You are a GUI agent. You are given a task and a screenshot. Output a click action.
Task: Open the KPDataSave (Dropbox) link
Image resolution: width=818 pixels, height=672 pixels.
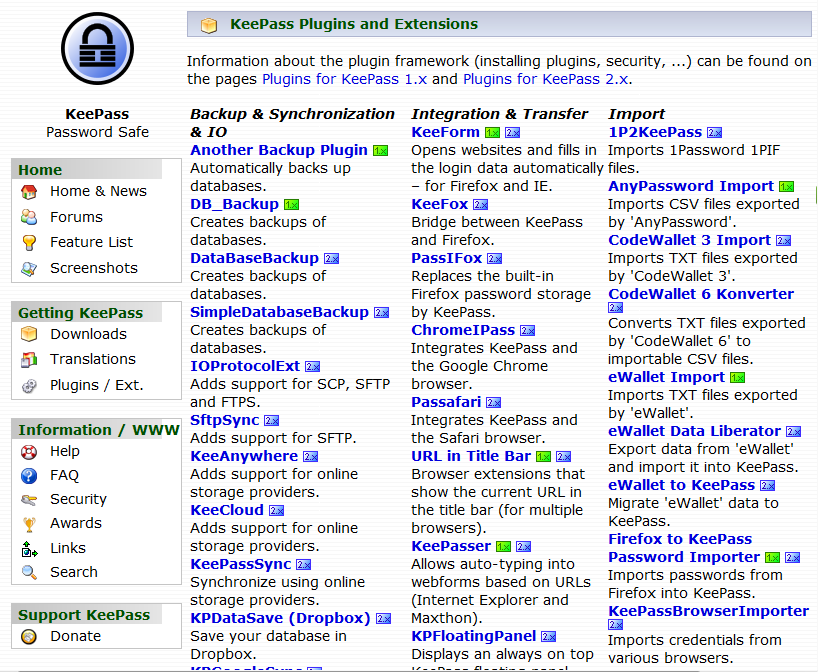click(x=281, y=618)
